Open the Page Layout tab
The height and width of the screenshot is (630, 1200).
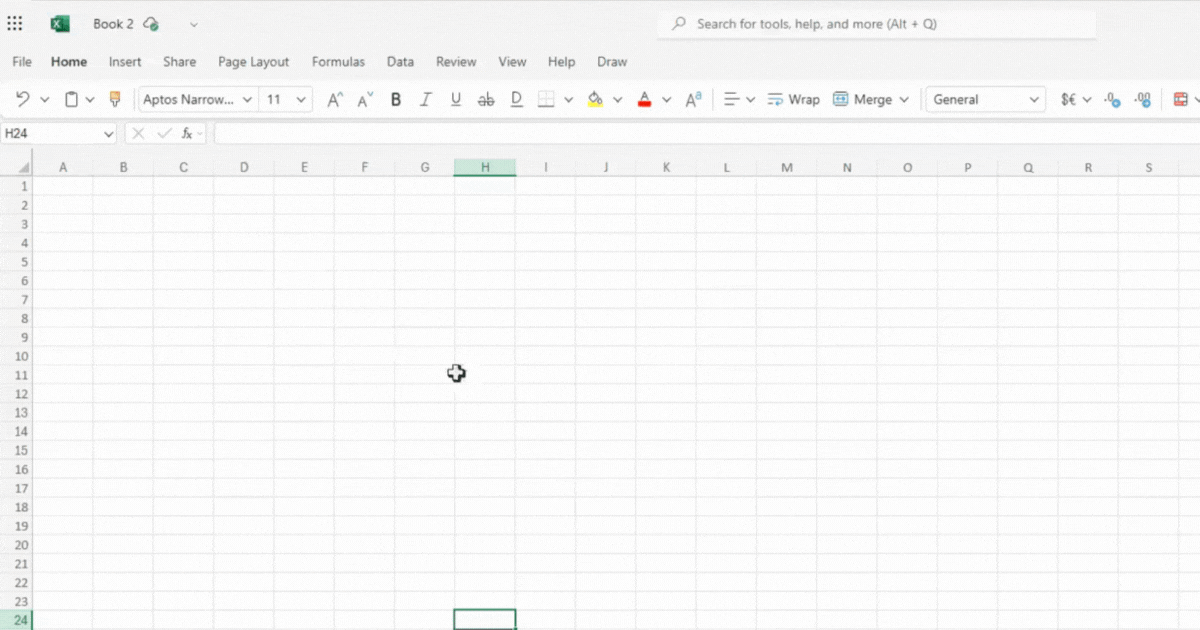tap(254, 62)
